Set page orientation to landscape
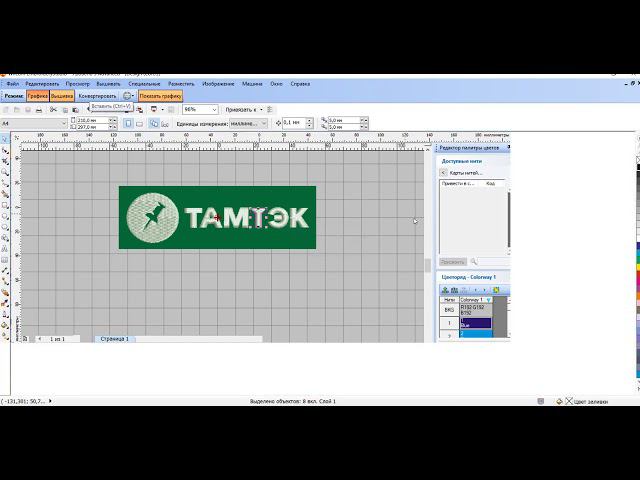This screenshot has height=480, width=640. pyautogui.click(x=139, y=123)
